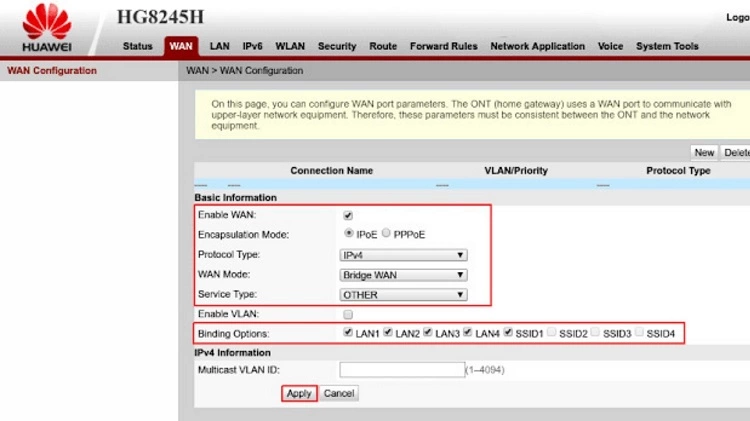Toggle the SSID4 binding checkbox
This screenshot has width=750, height=421.
pyautogui.click(x=639, y=332)
